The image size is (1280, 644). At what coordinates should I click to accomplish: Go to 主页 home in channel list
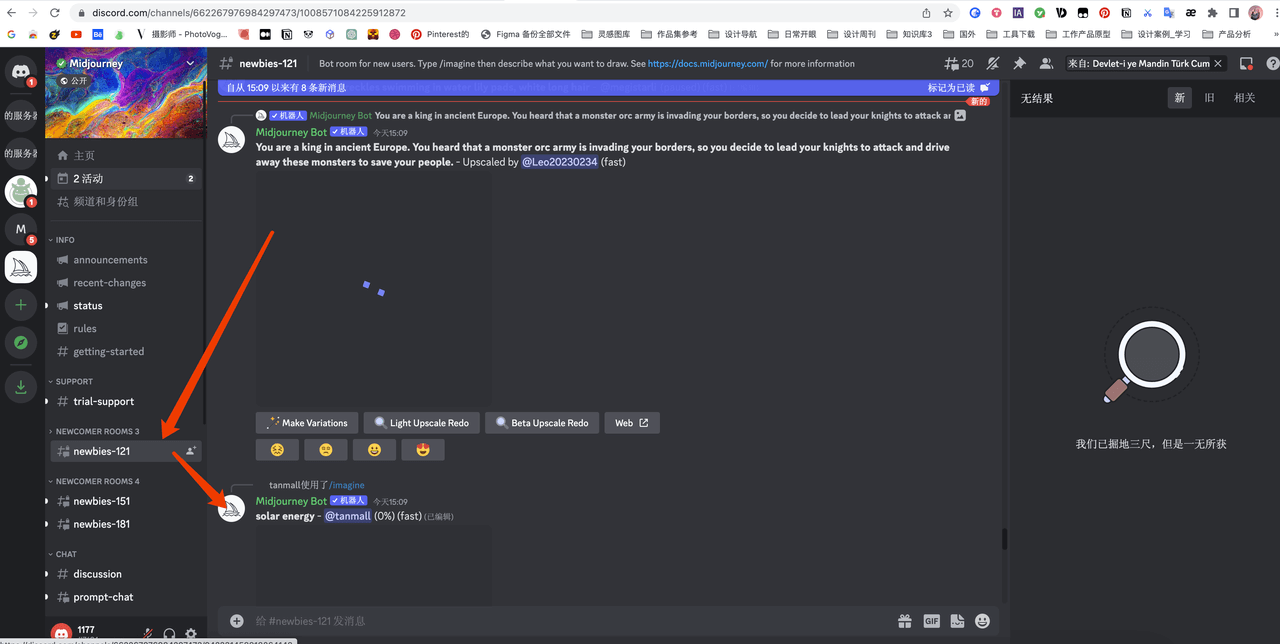point(126,155)
